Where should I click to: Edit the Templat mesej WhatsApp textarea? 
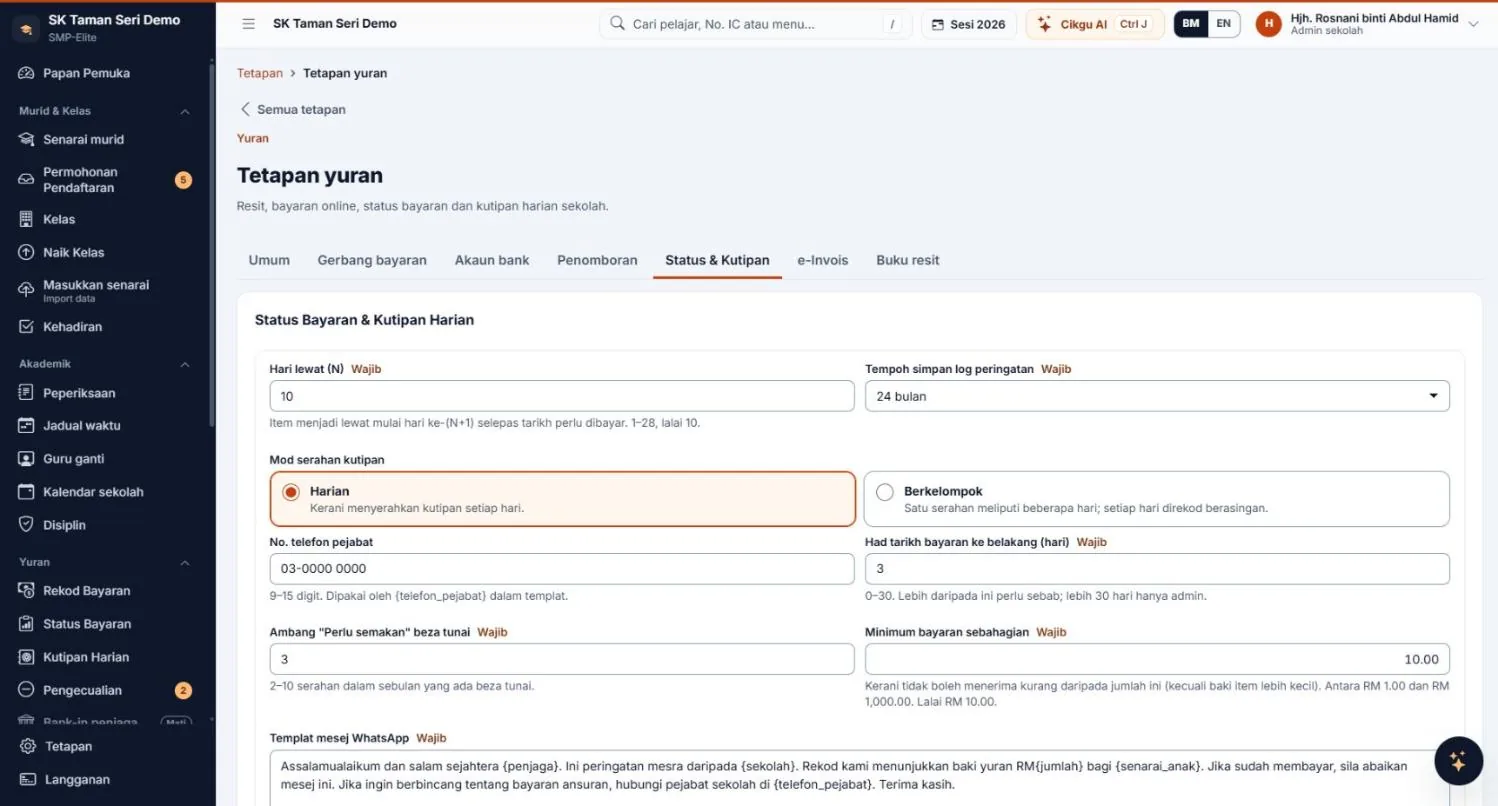pyautogui.click(x=859, y=778)
